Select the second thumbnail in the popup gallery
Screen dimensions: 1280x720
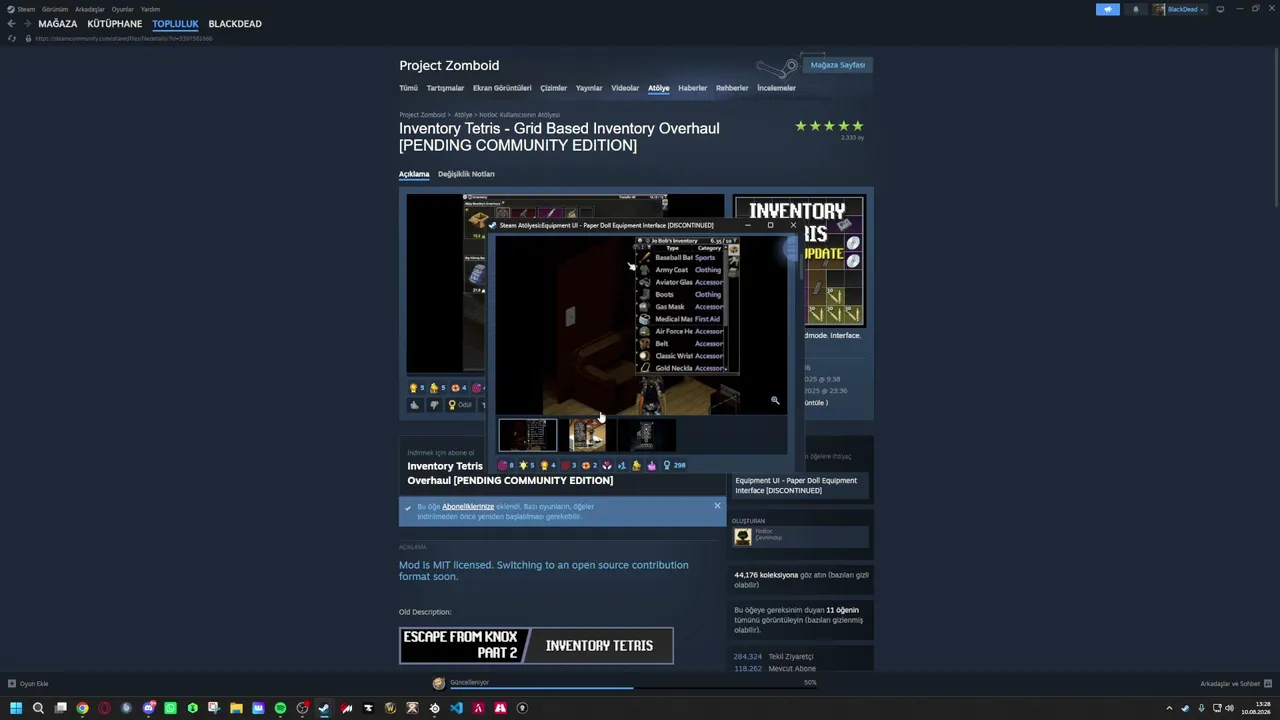point(587,435)
